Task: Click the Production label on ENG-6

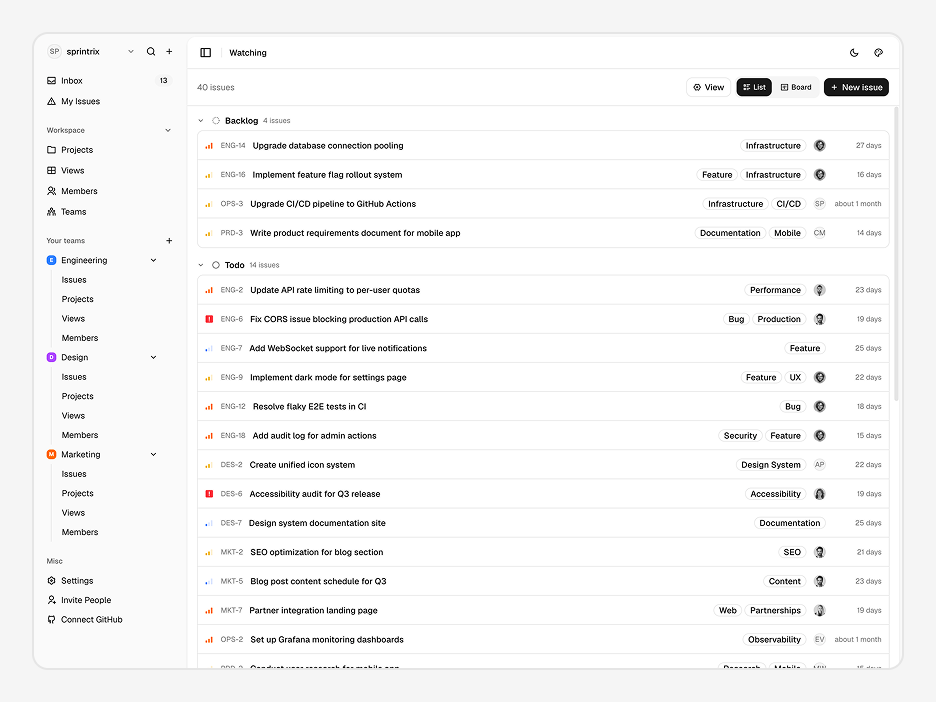Action: tap(779, 319)
